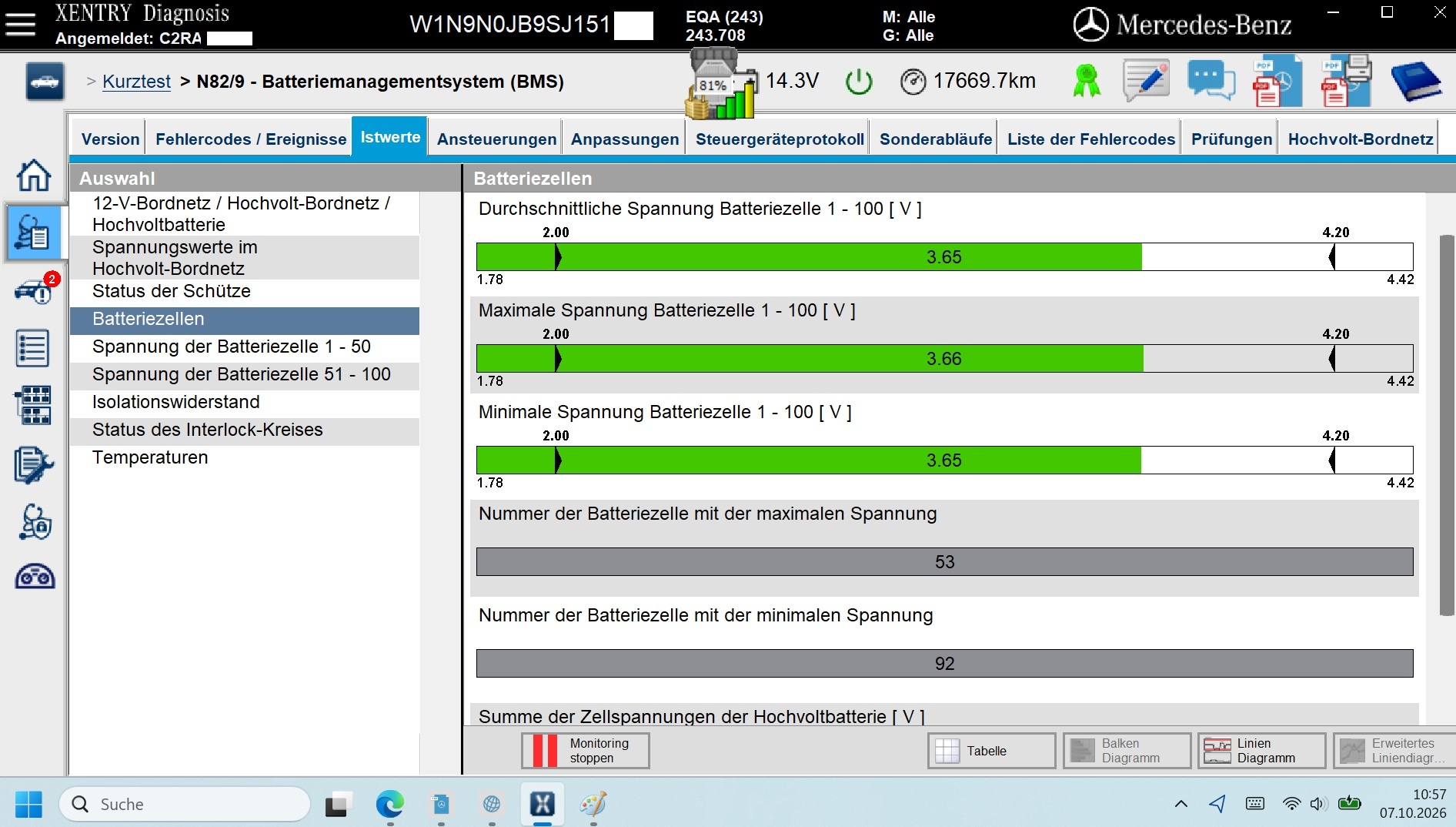This screenshot has height=827, width=1456.
Task: Click Monitoring stoppen button
Action: [x=586, y=751]
